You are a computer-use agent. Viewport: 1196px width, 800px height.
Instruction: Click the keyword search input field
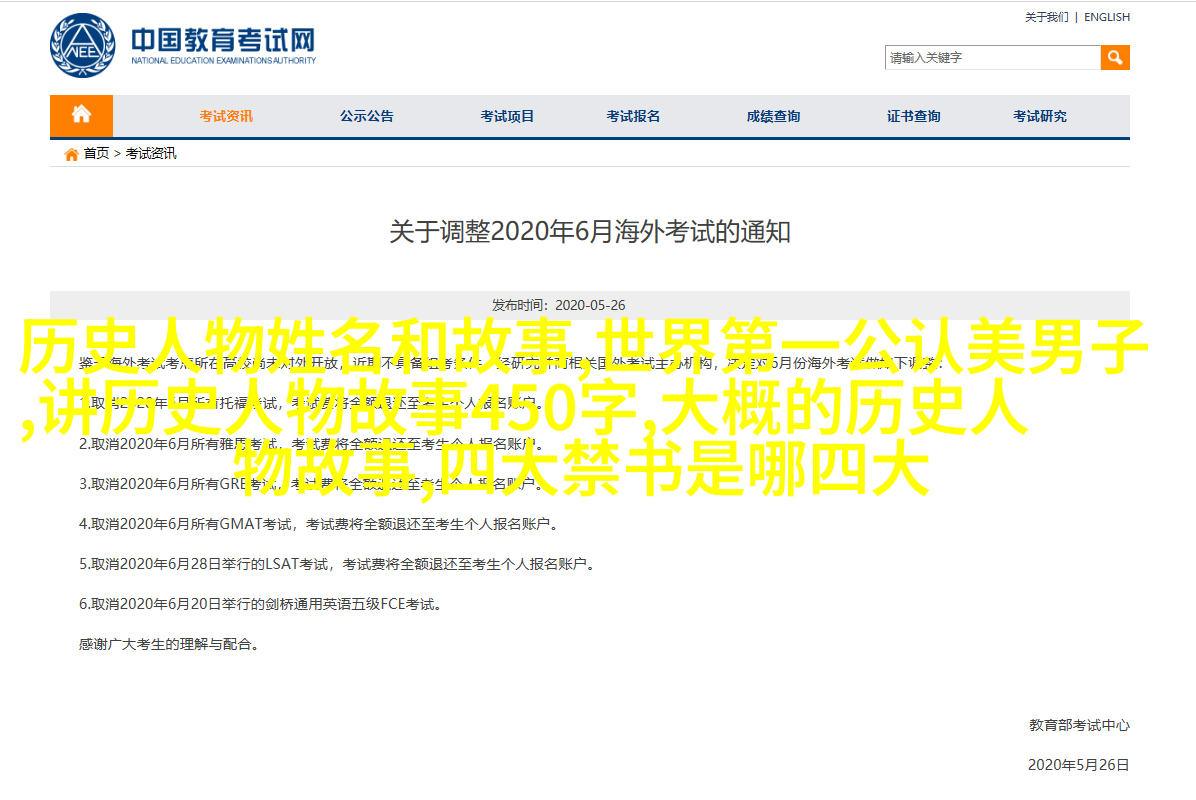click(x=992, y=57)
